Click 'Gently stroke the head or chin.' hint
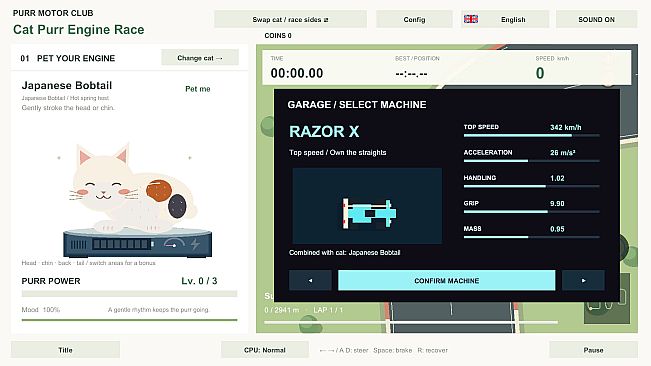This screenshot has width=651, height=366. click(x=68, y=108)
